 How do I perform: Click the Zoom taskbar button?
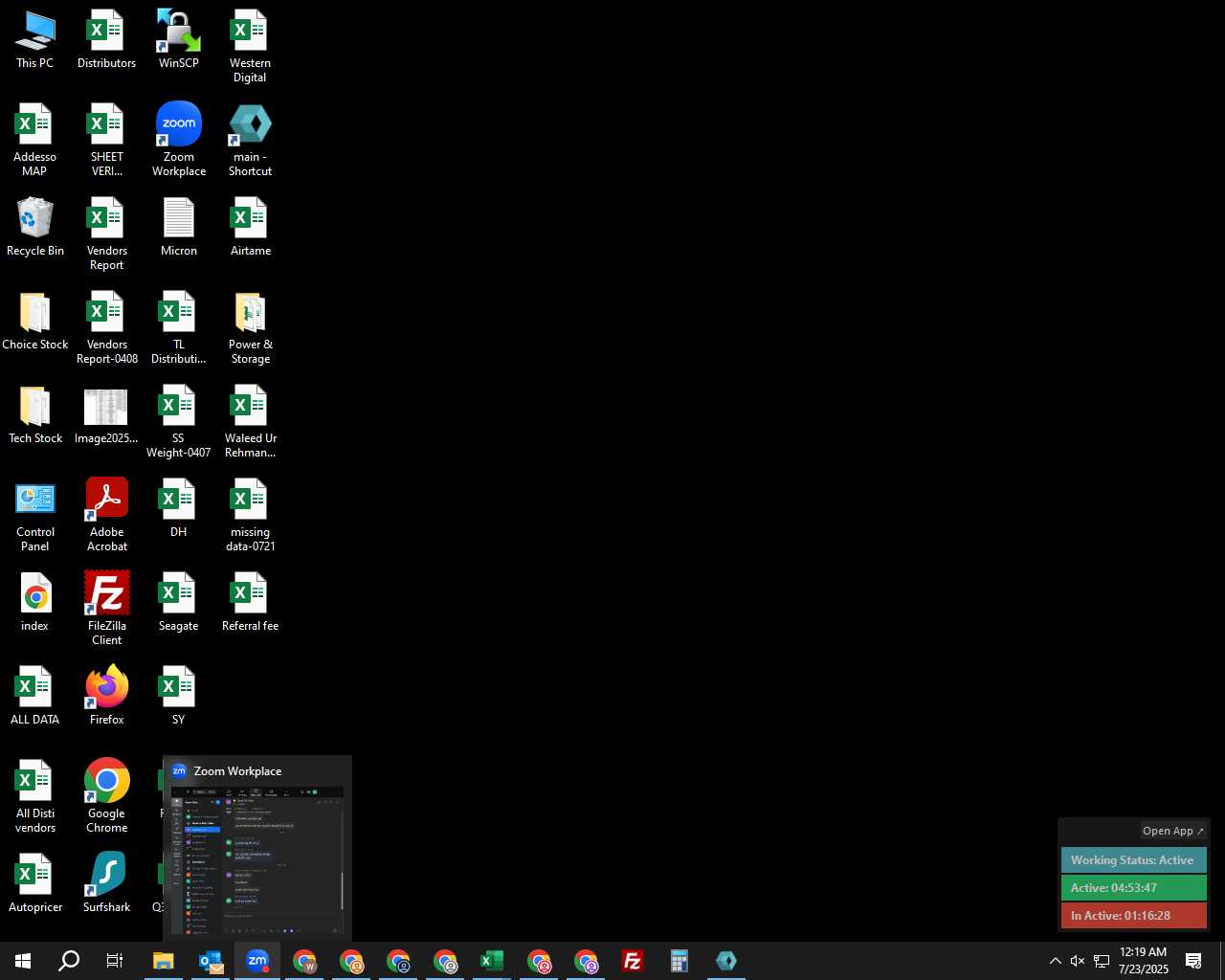pyautogui.click(x=257, y=961)
